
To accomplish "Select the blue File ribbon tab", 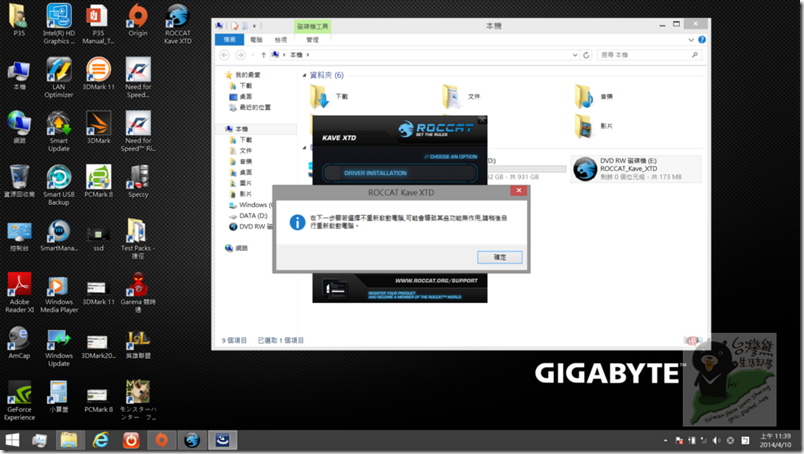I will [229, 40].
